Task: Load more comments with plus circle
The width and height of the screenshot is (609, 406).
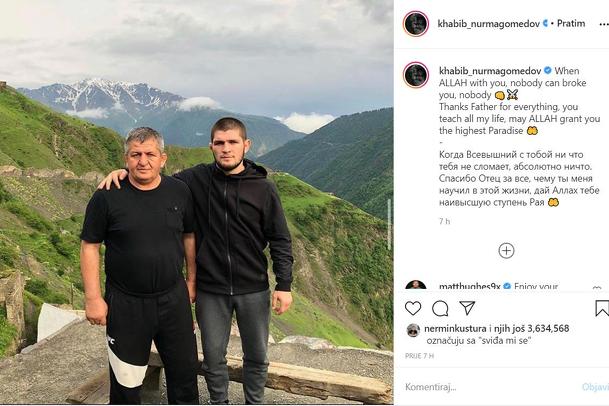Action: click(x=506, y=251)
